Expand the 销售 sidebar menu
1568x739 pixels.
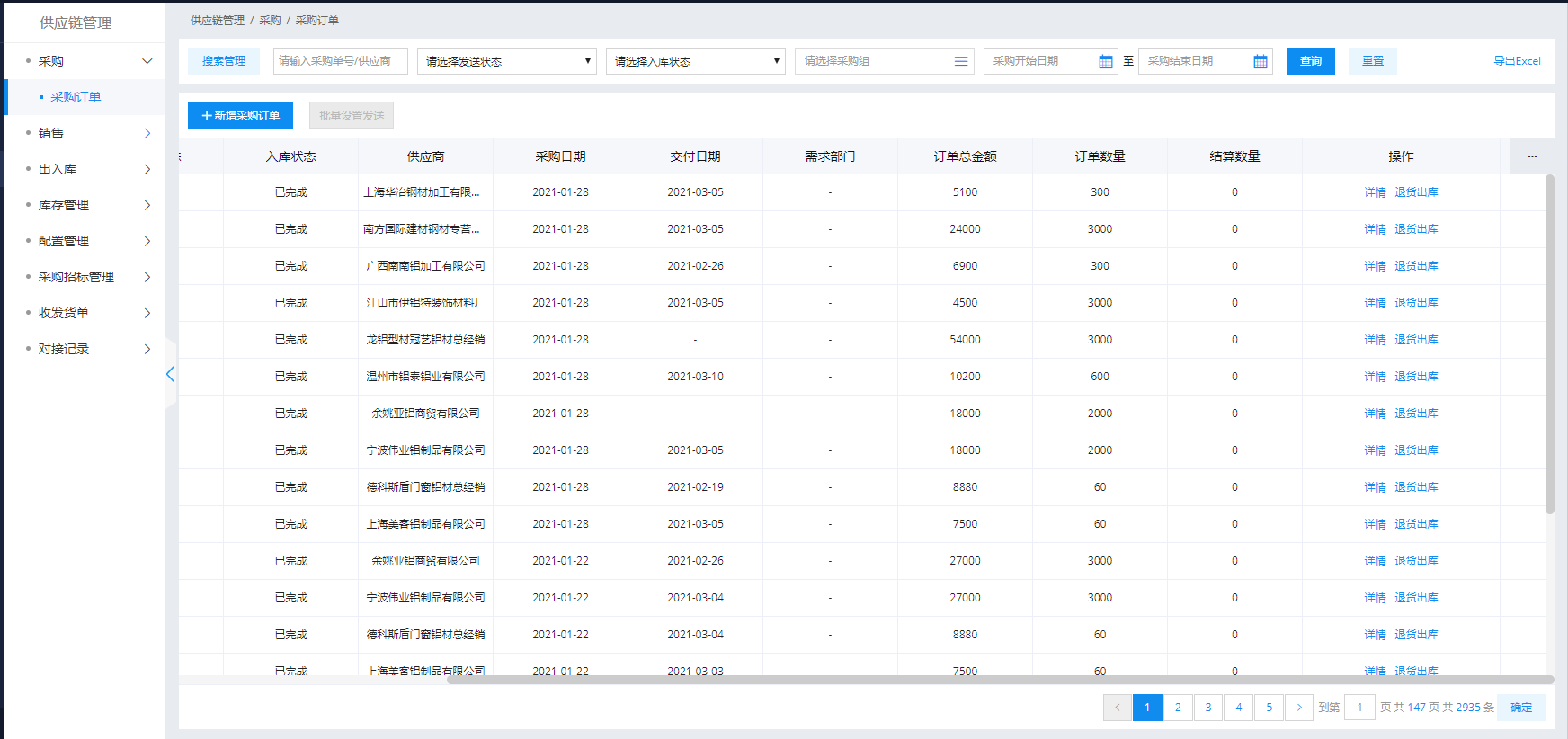[x=88, y=133]
